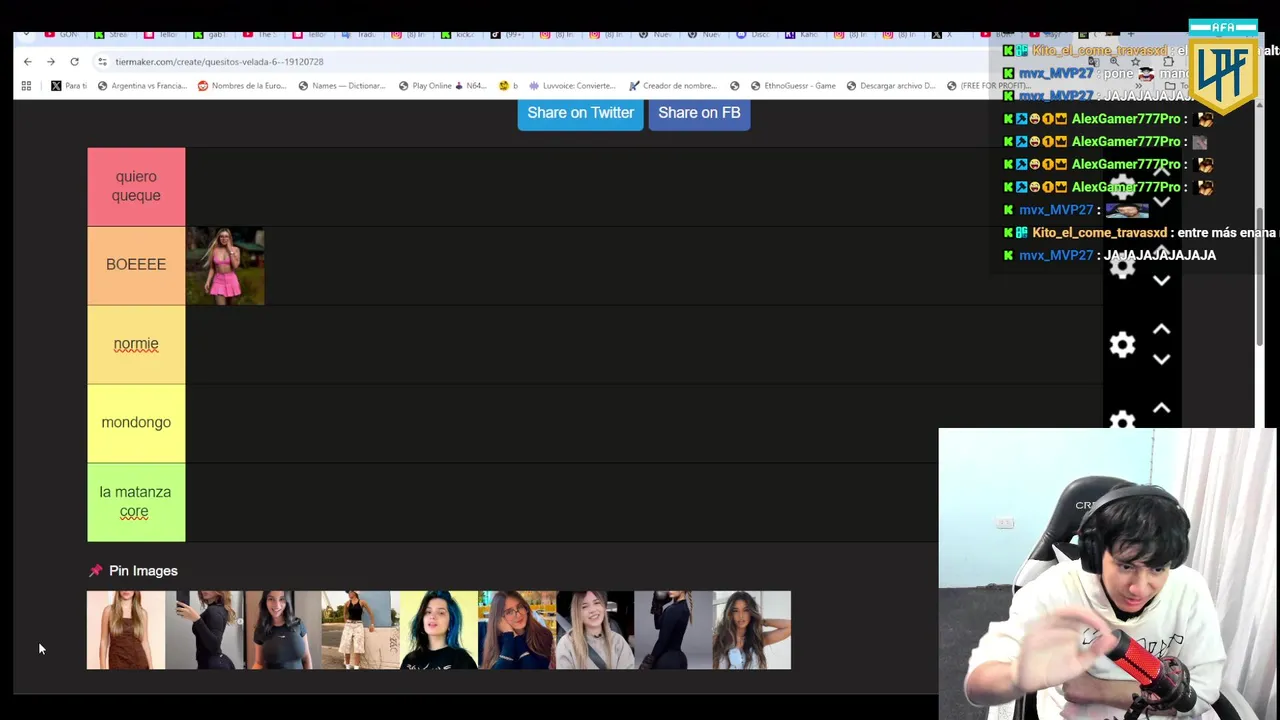Edit the 'BOEEEE' tier label

(x=136, y=265)
